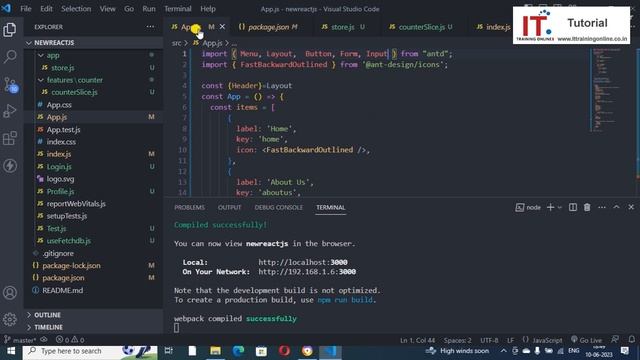Open the Run and Debug view

tap(10, 111)
